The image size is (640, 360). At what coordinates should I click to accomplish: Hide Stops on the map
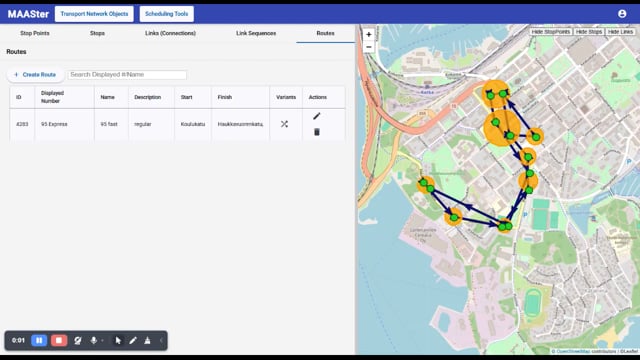click(x=589, y=32)
